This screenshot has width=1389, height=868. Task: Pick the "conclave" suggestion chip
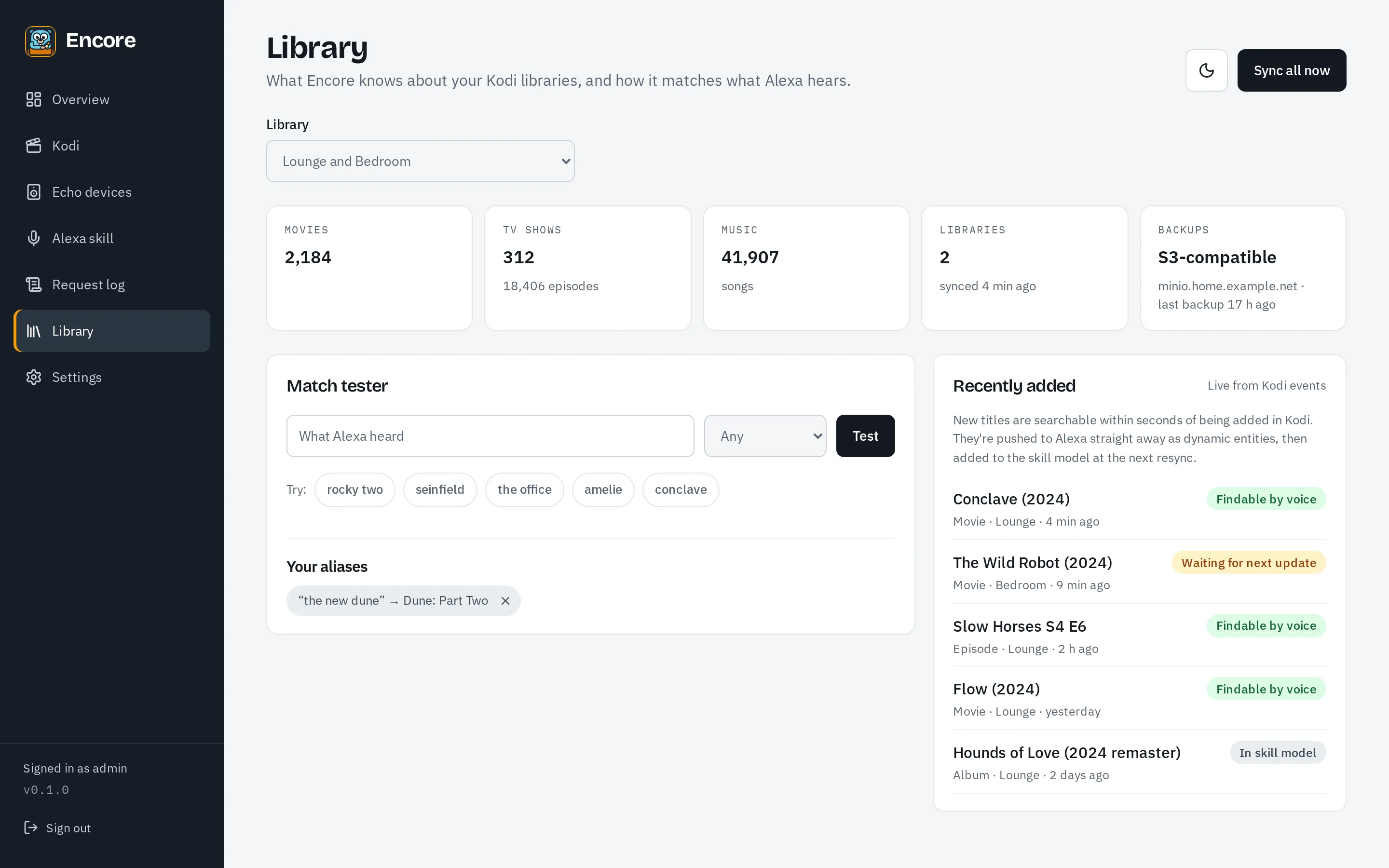point(681,489)
